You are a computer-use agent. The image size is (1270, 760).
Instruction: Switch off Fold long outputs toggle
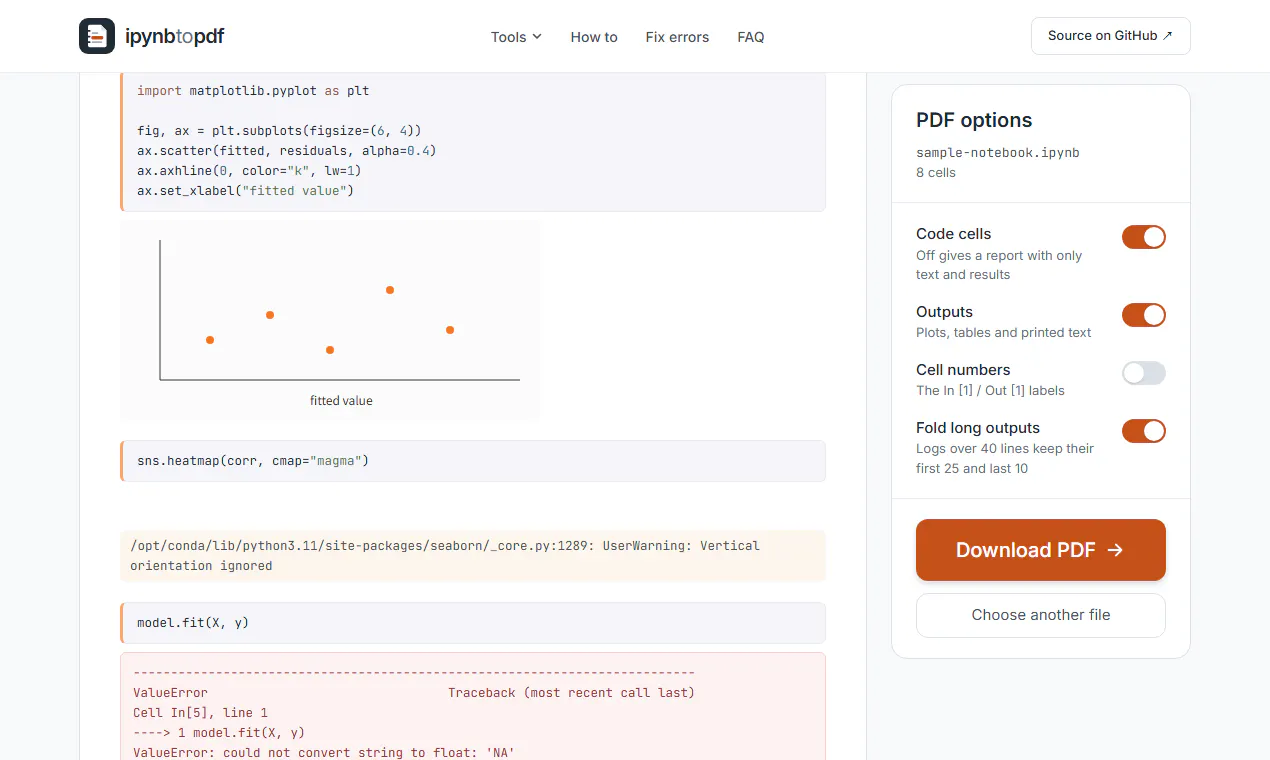click(x=1143, y=431)
